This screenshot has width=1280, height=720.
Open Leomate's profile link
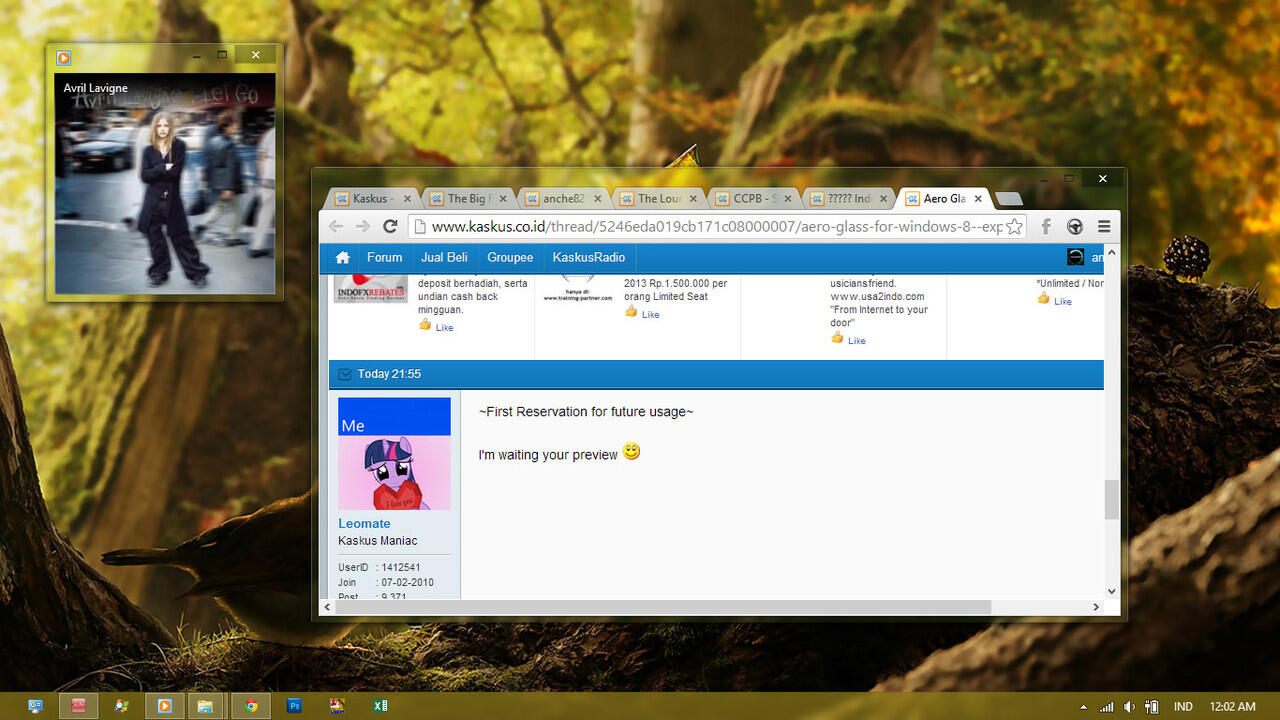point(364,523)
